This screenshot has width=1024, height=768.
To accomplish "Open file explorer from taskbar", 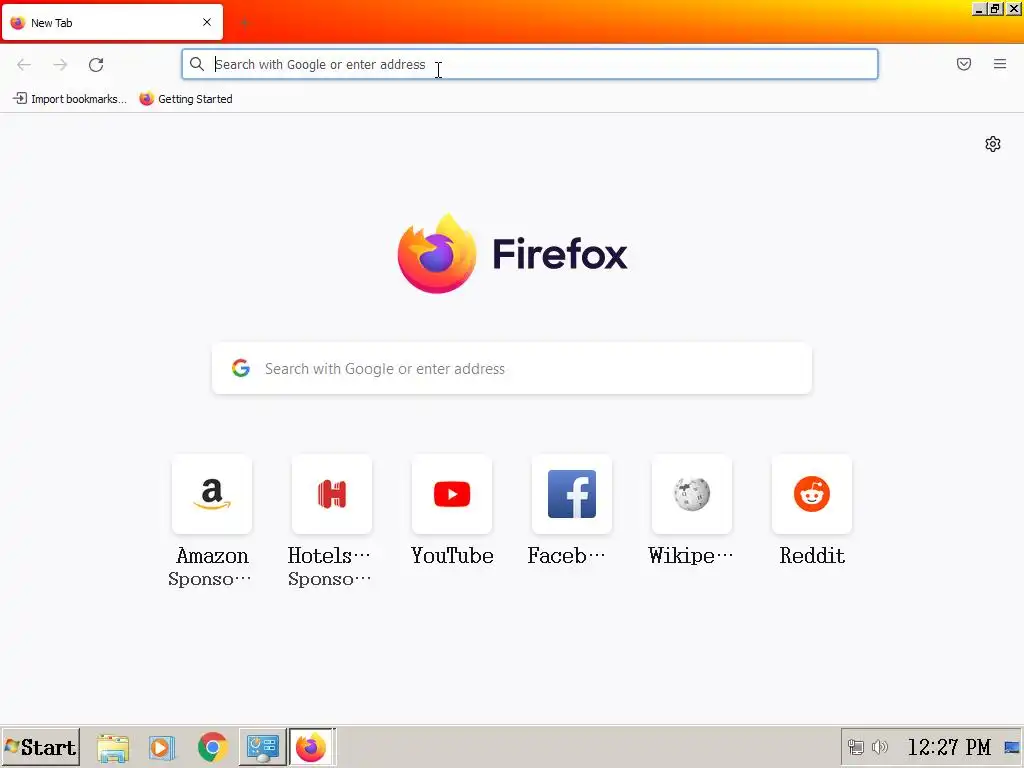I will pyautogui.click(x=113, y=747).
